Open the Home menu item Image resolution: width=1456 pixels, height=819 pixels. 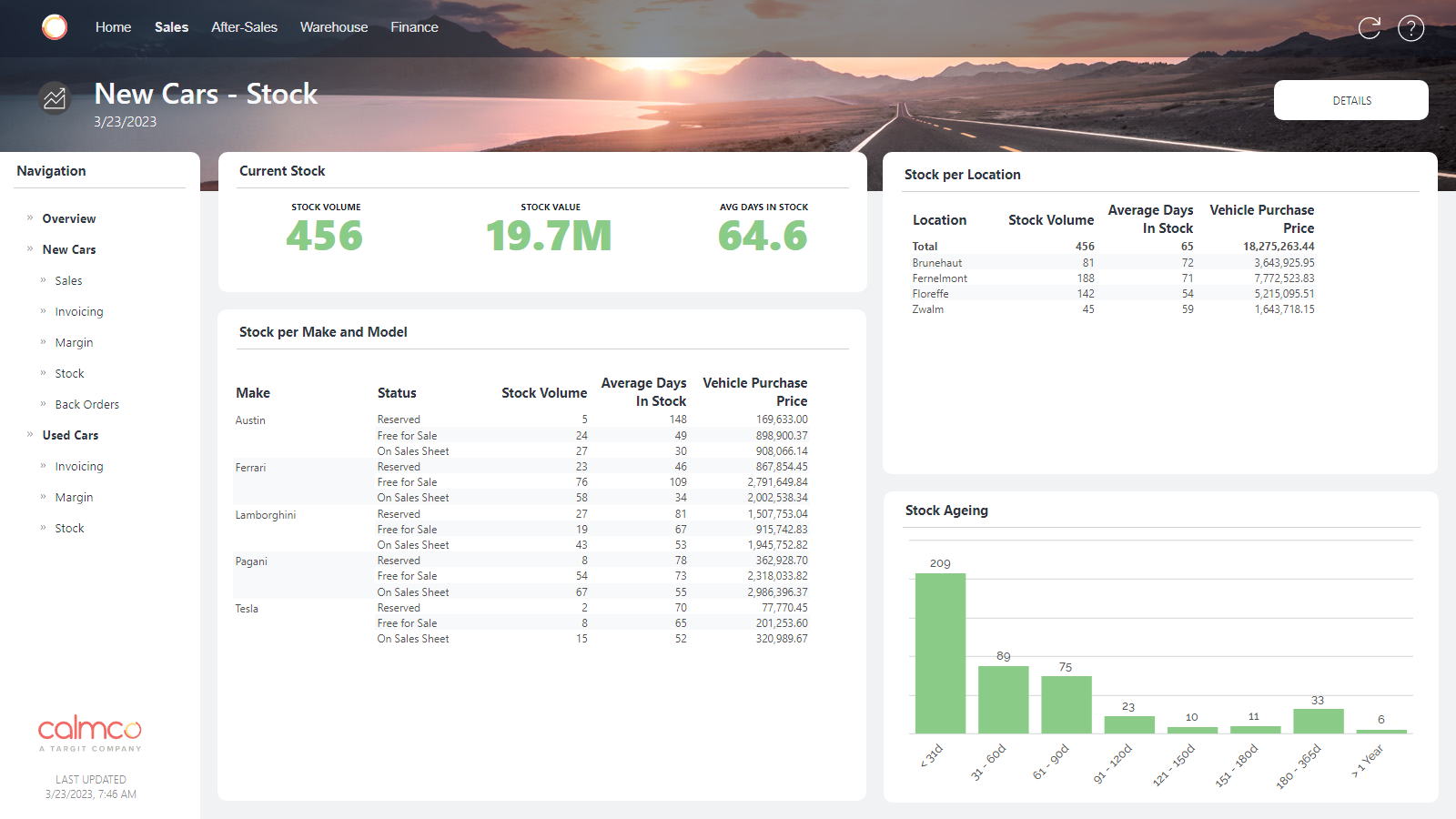point(113,27)
